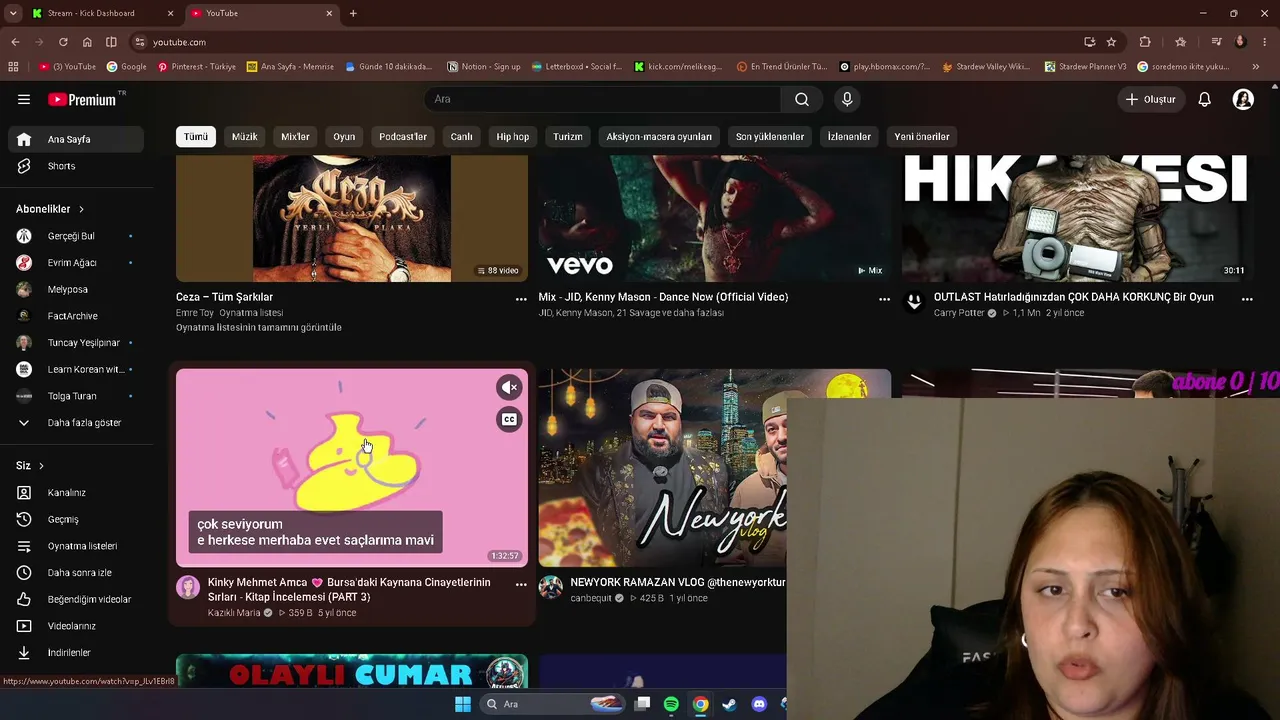Select the Canlı filter chip

[461, 137]
